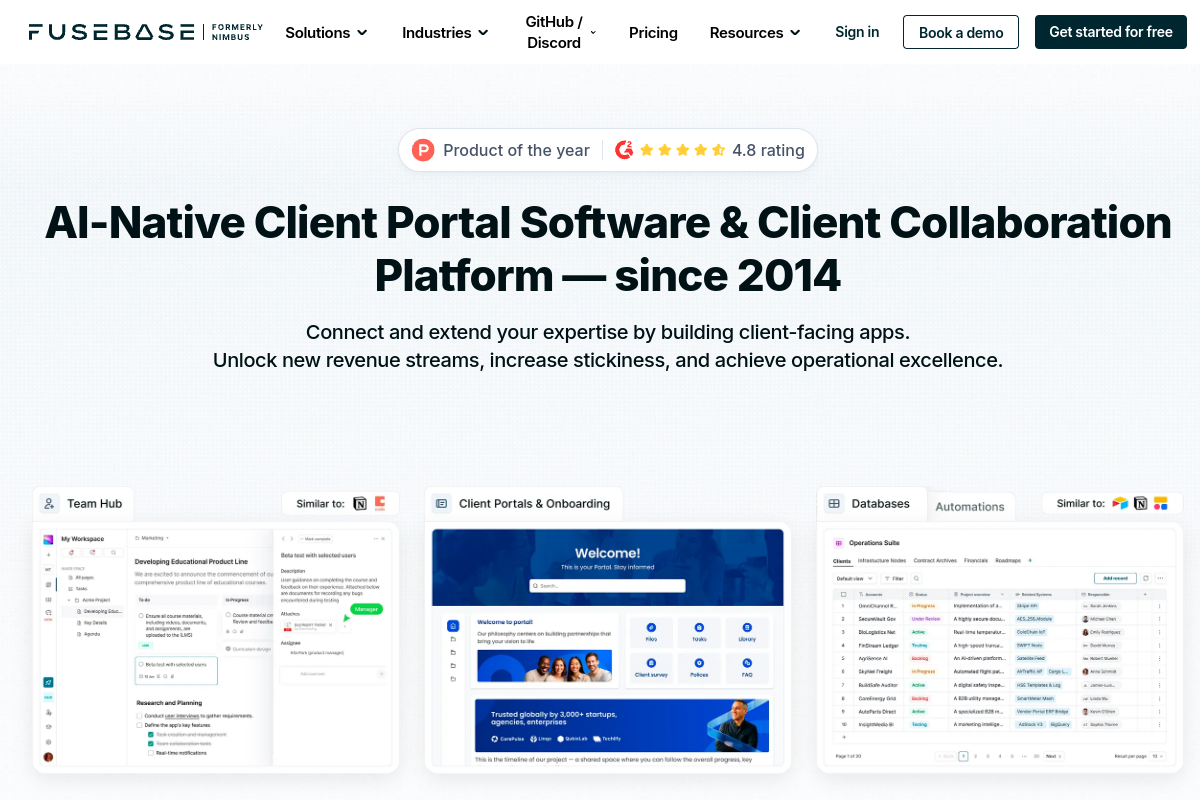
Task: Tick the select-all checkbox in Clients table header
Action: 843,593
